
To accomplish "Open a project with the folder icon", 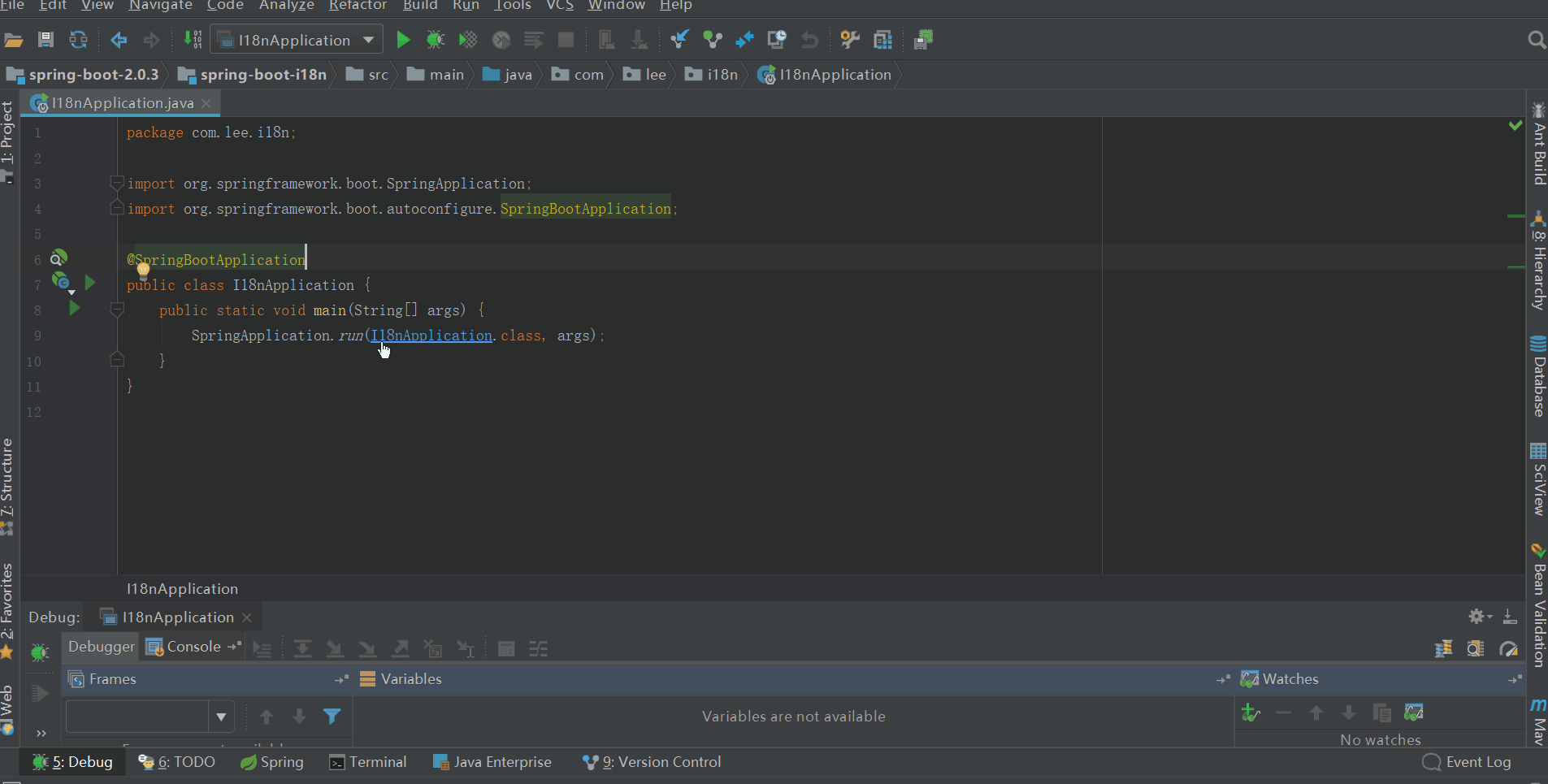I will point(14,40).
